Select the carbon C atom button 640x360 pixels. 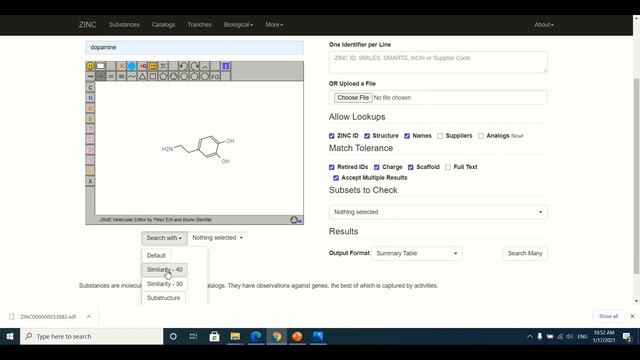90,87
